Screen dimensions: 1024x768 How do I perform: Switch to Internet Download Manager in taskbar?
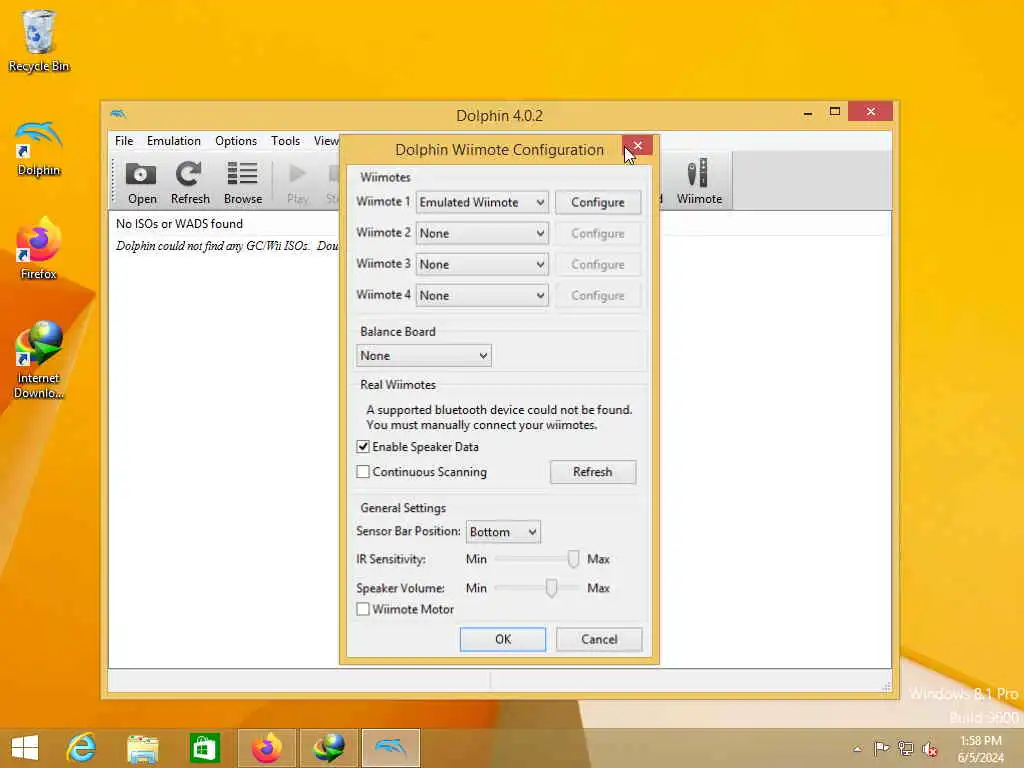(328, 748)
